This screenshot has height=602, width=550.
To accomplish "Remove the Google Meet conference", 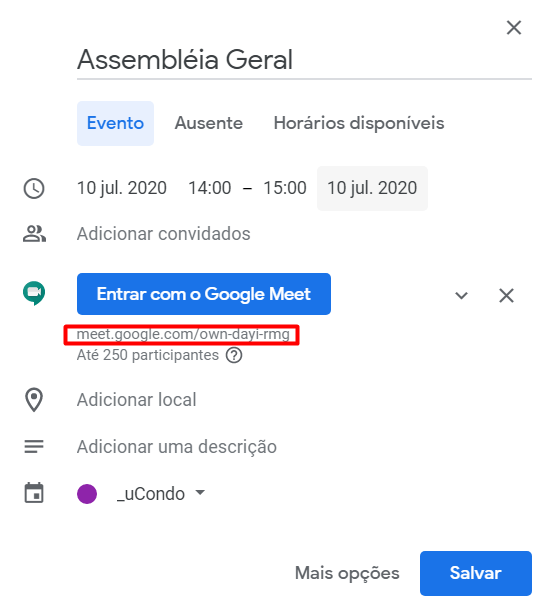I will [506, 295].
